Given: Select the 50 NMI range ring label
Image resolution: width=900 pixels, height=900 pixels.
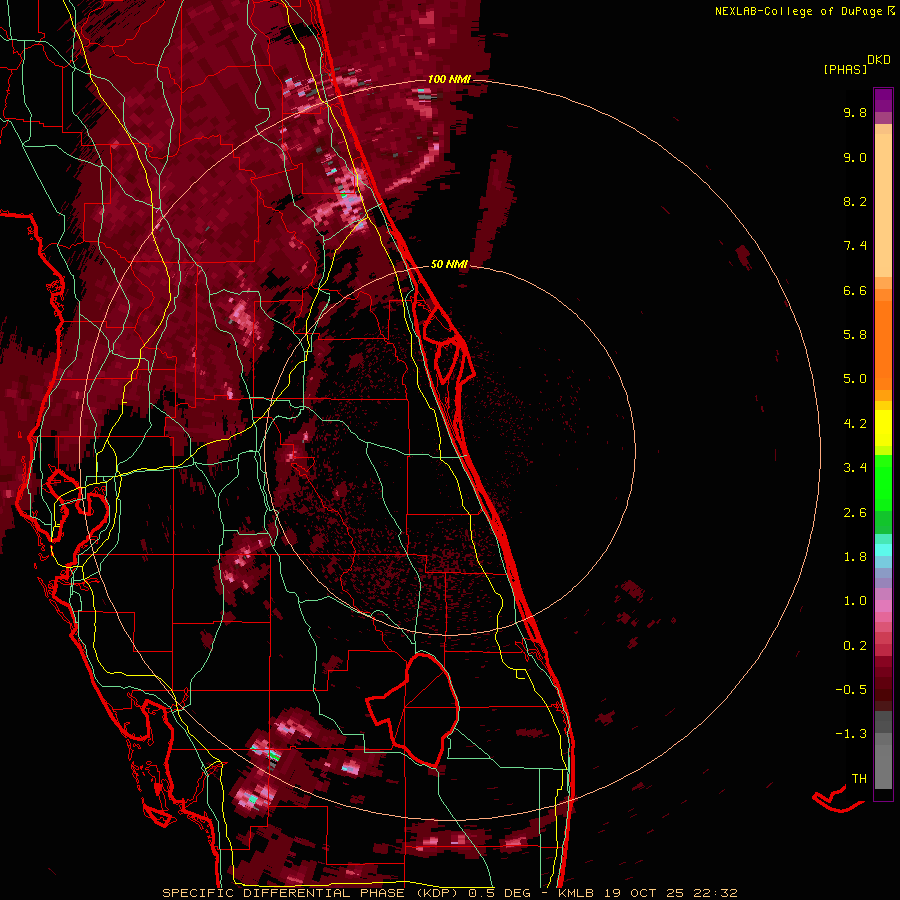Looking at the screenshot, I should 449,264.
